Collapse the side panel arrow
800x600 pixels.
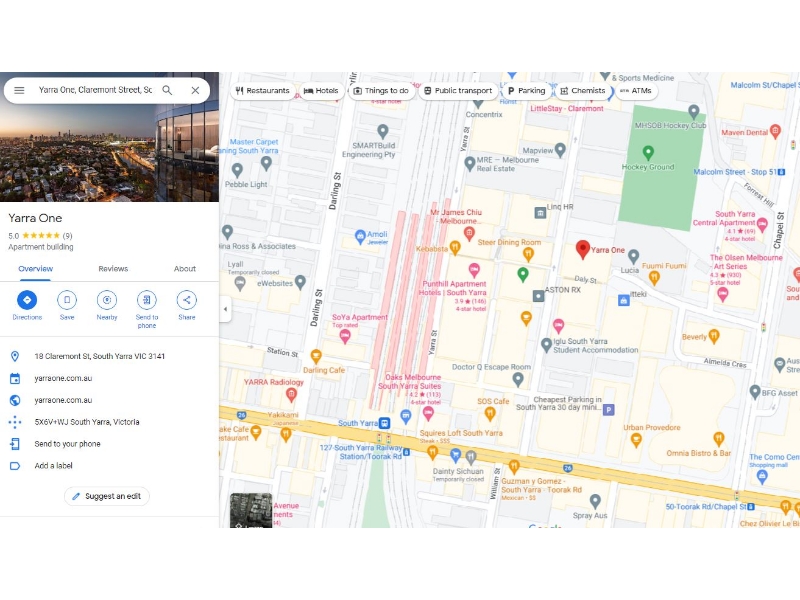225,309
